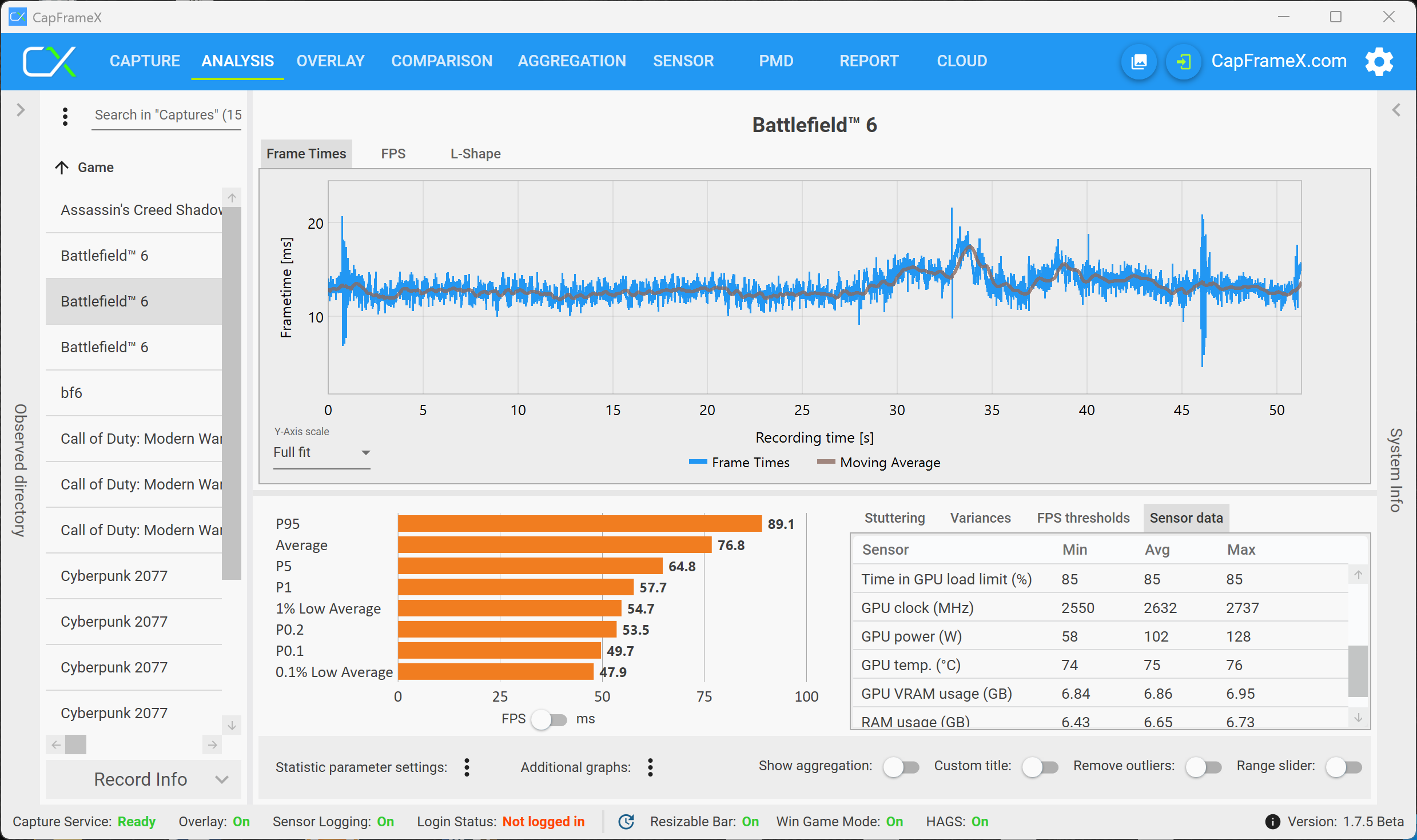The image size is (1417, 840).
Task: Turn on Show aggregation toggle
Action: pos(901,767)
